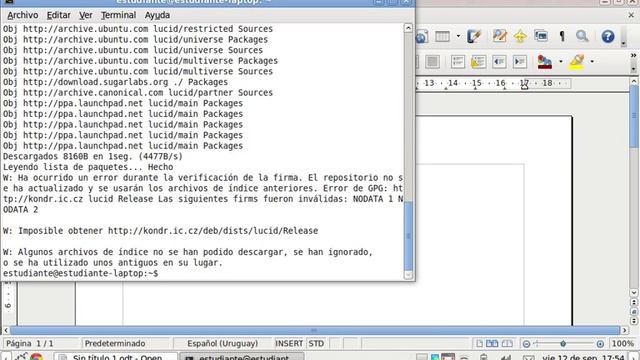
Task: Open the Ayuda menu in terminal
Action: coord(157,15)
